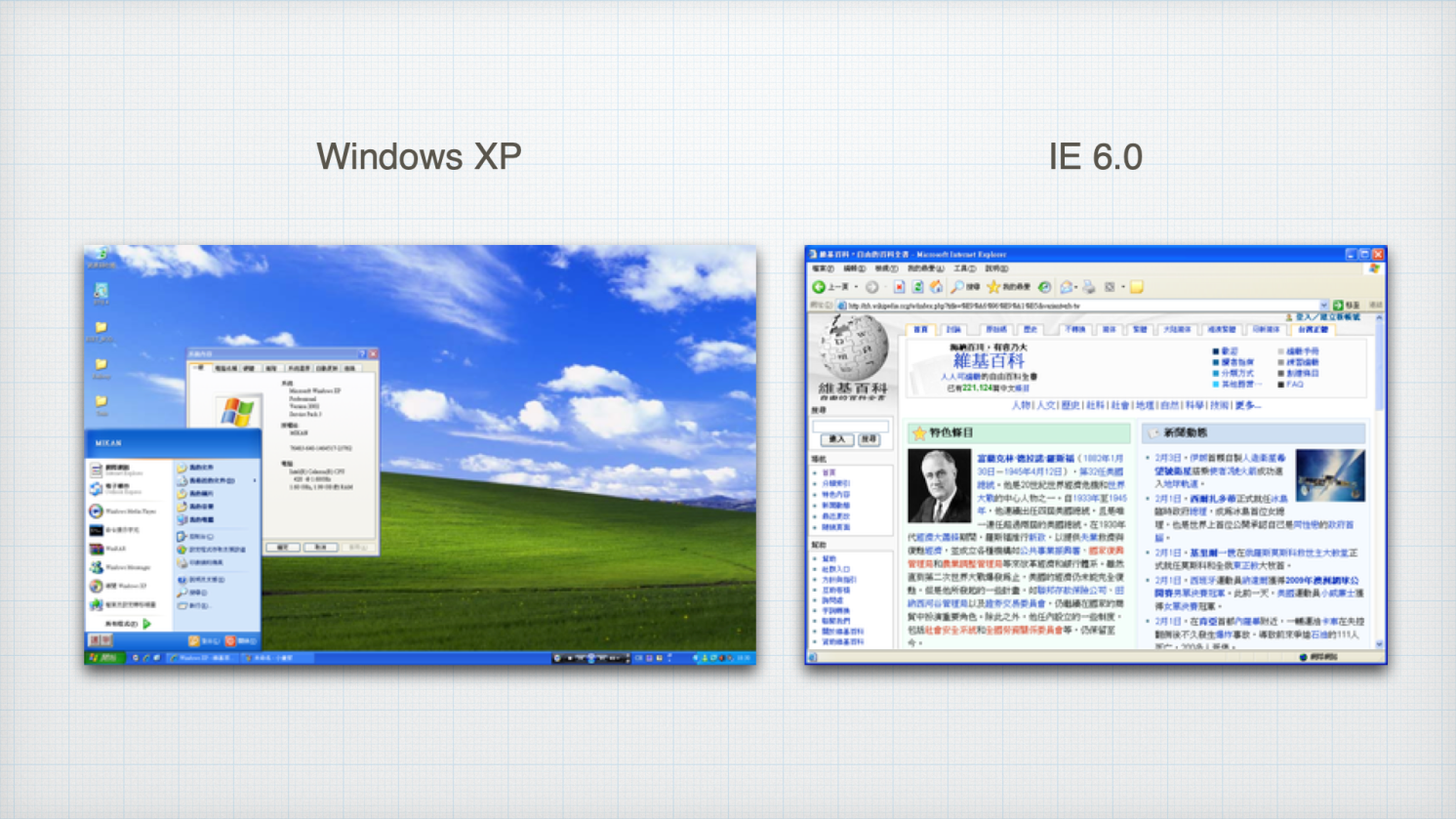
Task: Click the 更多... category link
Action: [1248, 405]
